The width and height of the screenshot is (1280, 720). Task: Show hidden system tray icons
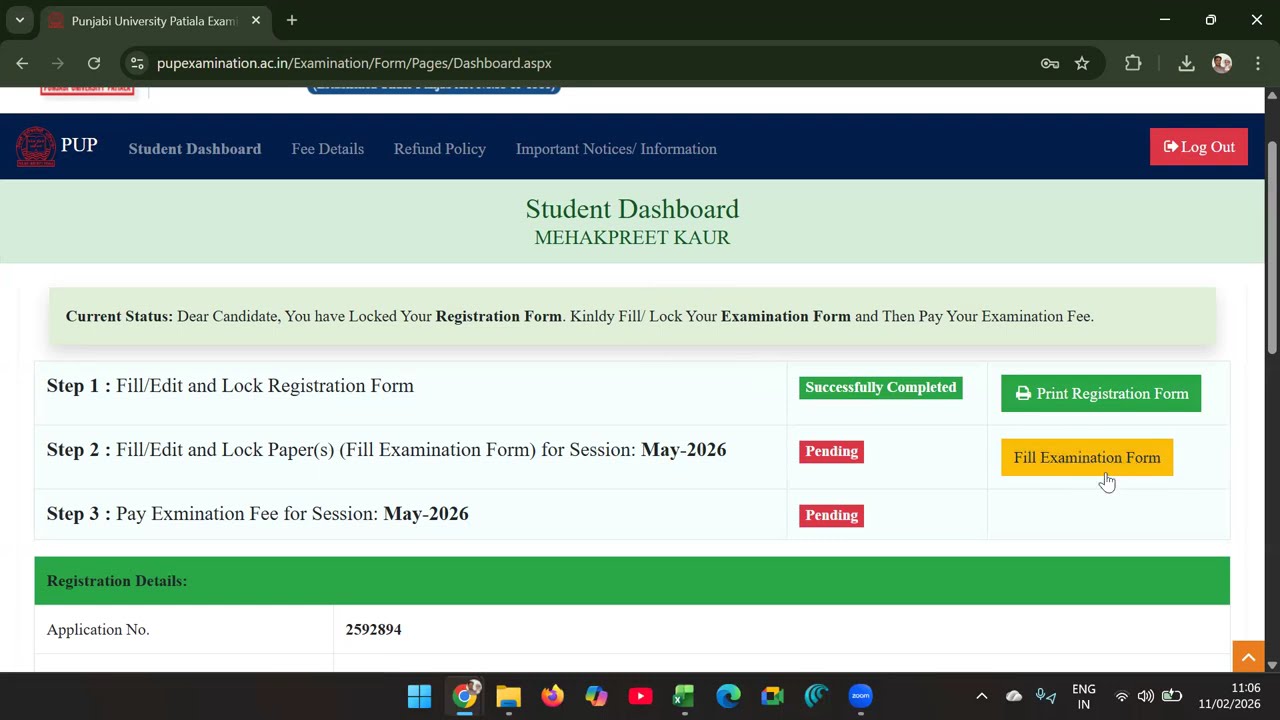981,696
